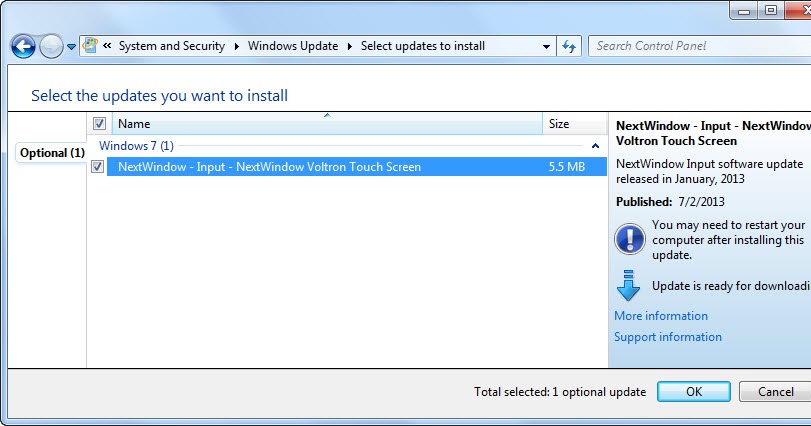Screen dimensions: 811x426
Task: Click the update title in details pane
Action: pos(713,133)
